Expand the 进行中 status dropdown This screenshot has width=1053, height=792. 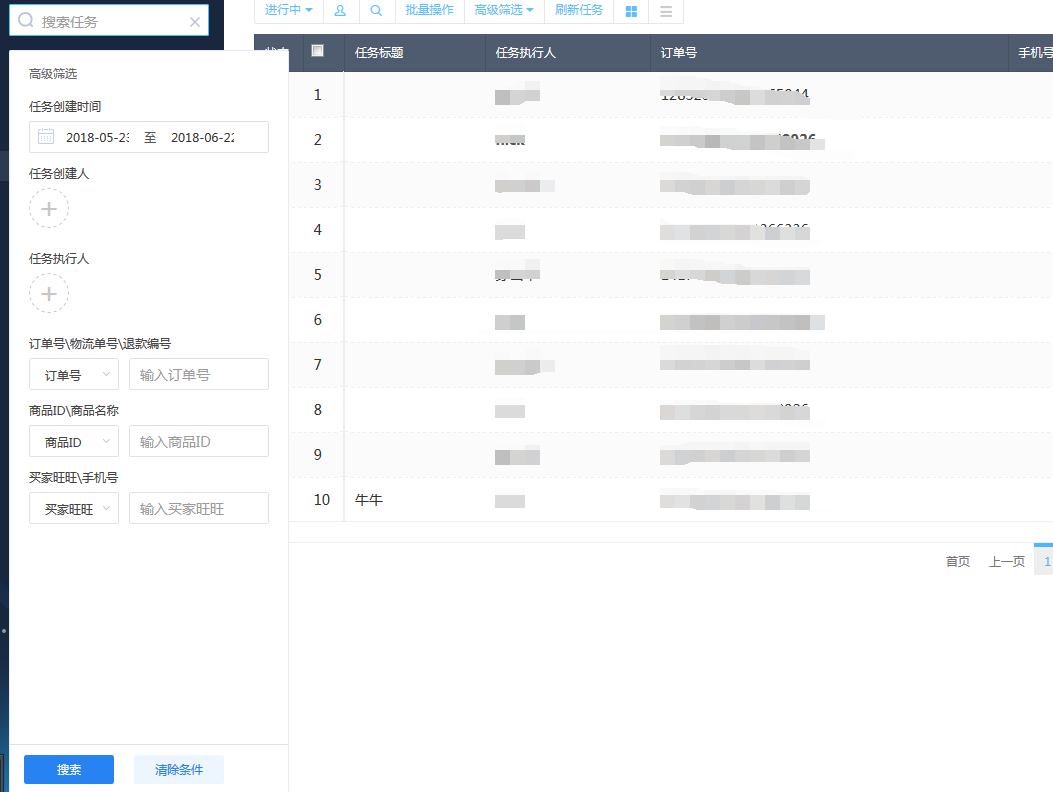[288, 10]
